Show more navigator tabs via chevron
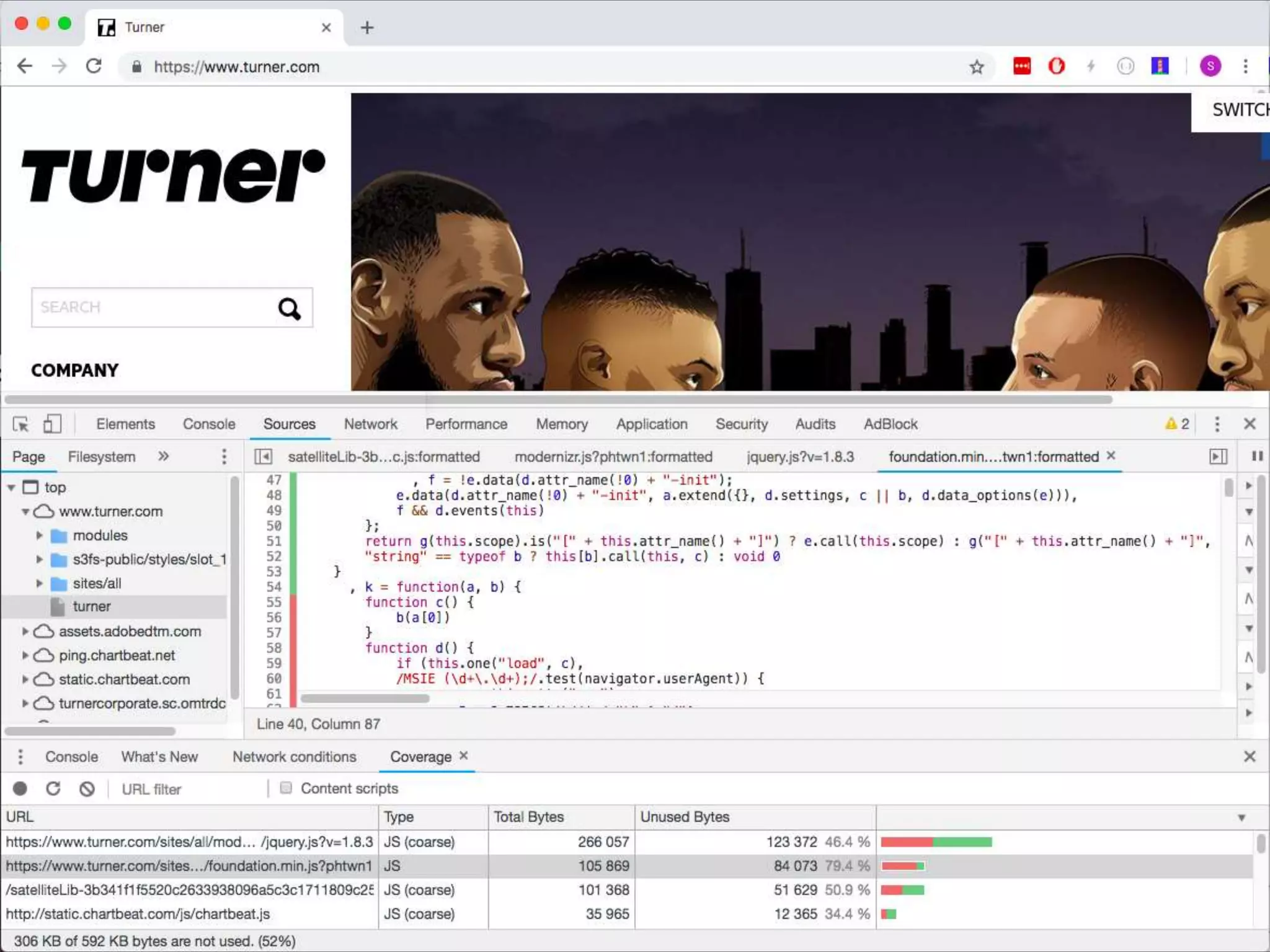 pos(163,457)
